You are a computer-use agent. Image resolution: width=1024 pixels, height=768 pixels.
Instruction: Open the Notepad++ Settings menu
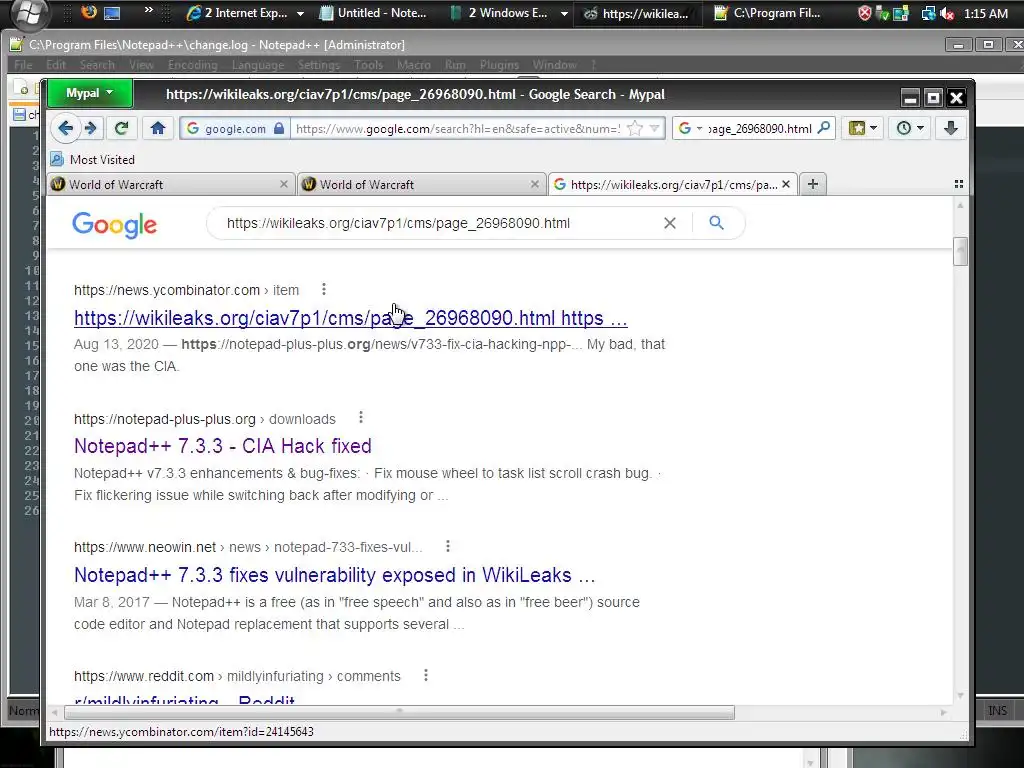[x=319, y=65]
